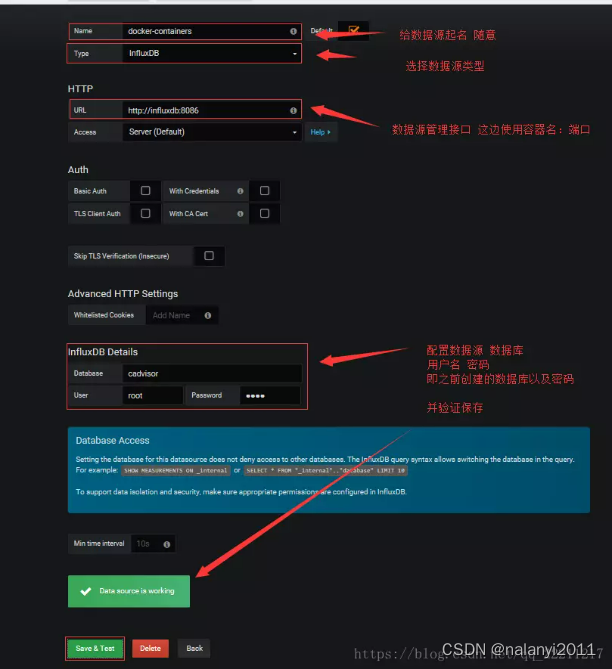Click the User field containing root
612x669 pixels.
coord(153,396)
